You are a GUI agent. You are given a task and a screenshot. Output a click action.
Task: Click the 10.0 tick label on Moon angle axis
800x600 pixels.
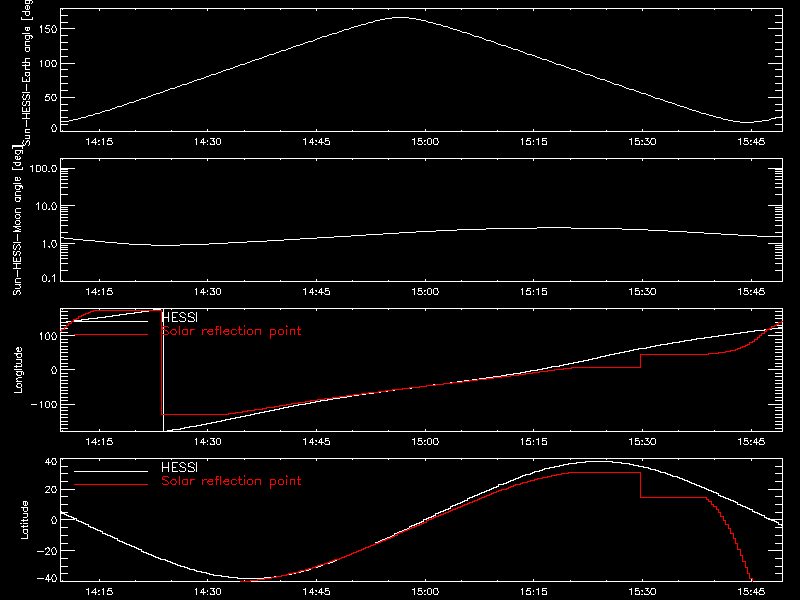tap(46, 206)
